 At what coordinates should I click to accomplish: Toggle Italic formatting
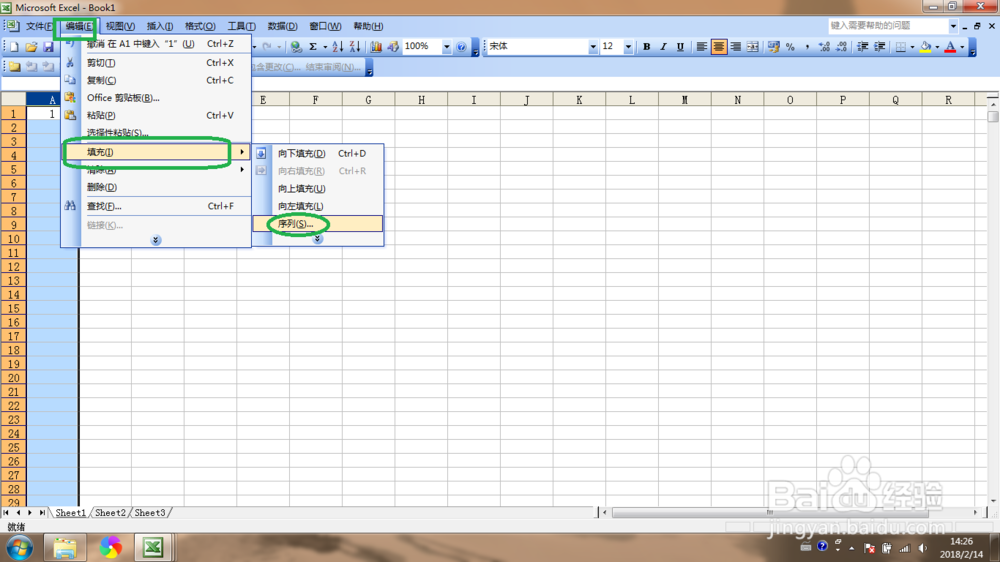tap(663, 47)
